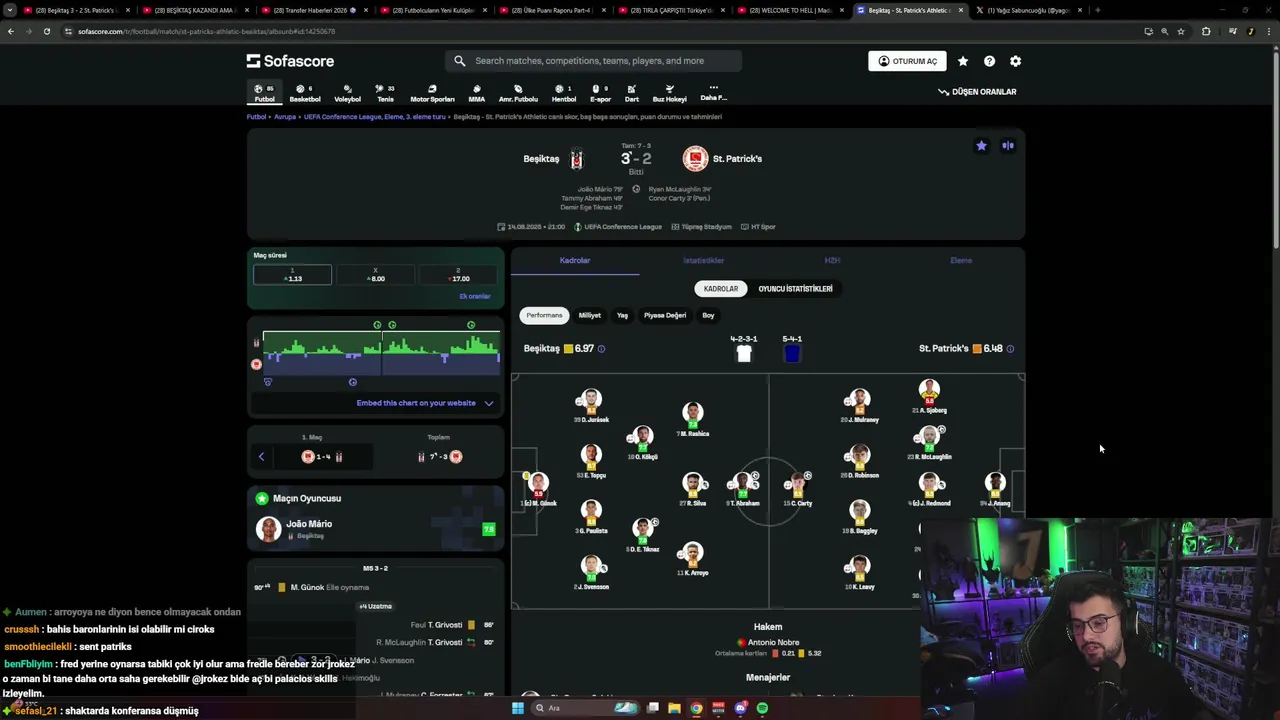
Task: Open the settings gear in Sofascore header
Action: coord(1015,61)
